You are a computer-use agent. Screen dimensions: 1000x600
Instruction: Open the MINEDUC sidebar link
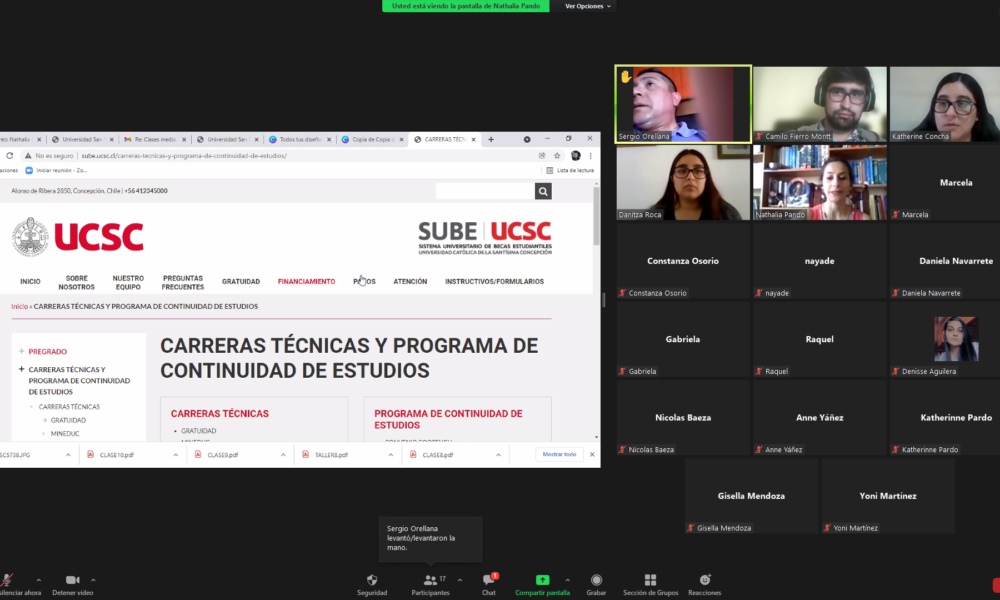pyautogui.click(x=65, y=434)
